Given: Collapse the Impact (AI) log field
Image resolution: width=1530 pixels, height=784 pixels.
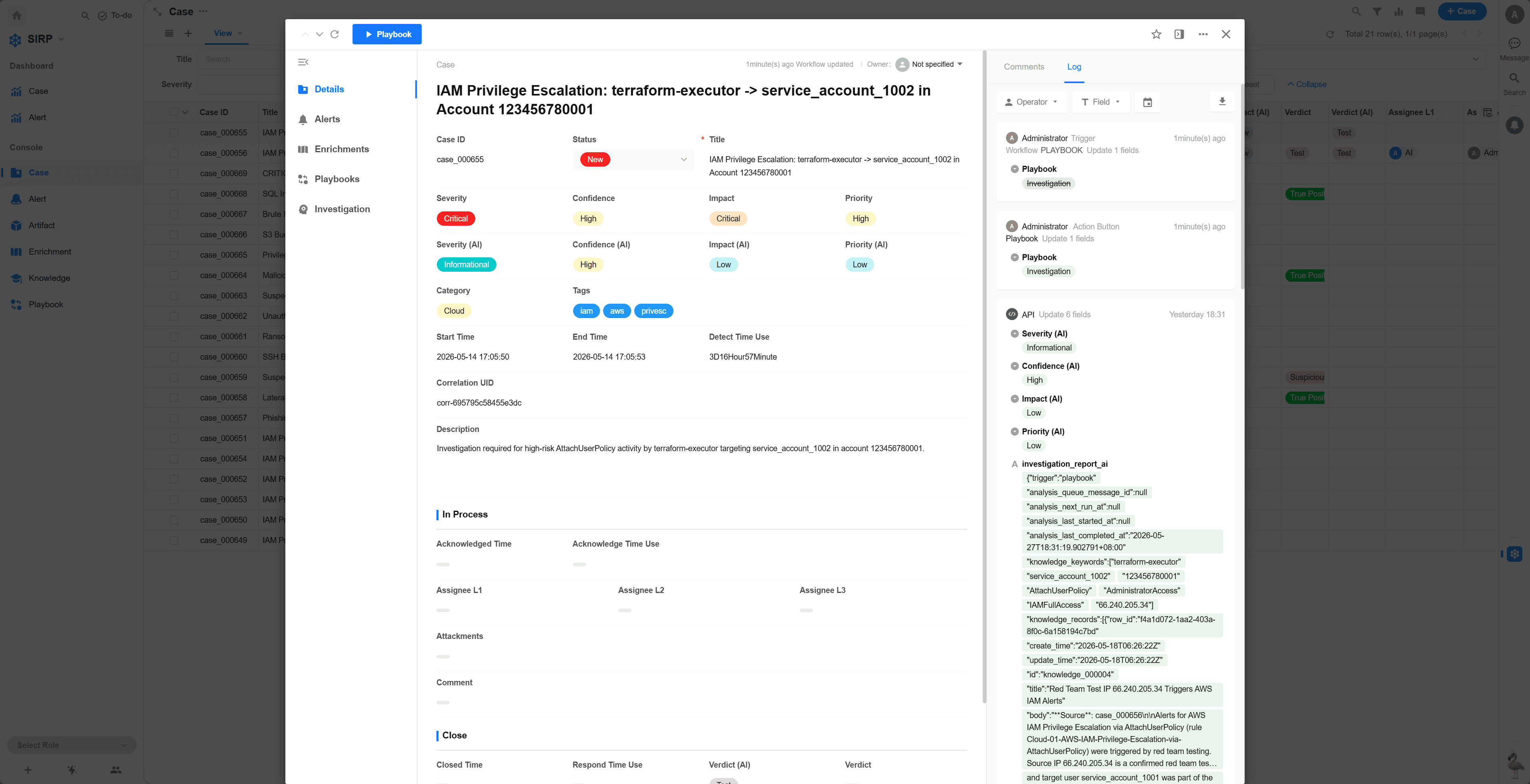Looking at the screenshot, I should click(x=1014, y=399).
